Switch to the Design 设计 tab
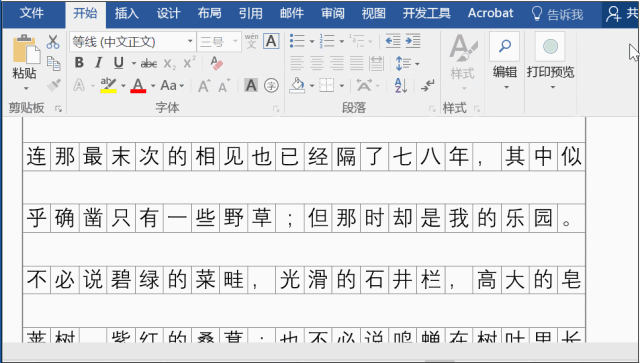Screen dimensions: 640x363 point(169,13)
